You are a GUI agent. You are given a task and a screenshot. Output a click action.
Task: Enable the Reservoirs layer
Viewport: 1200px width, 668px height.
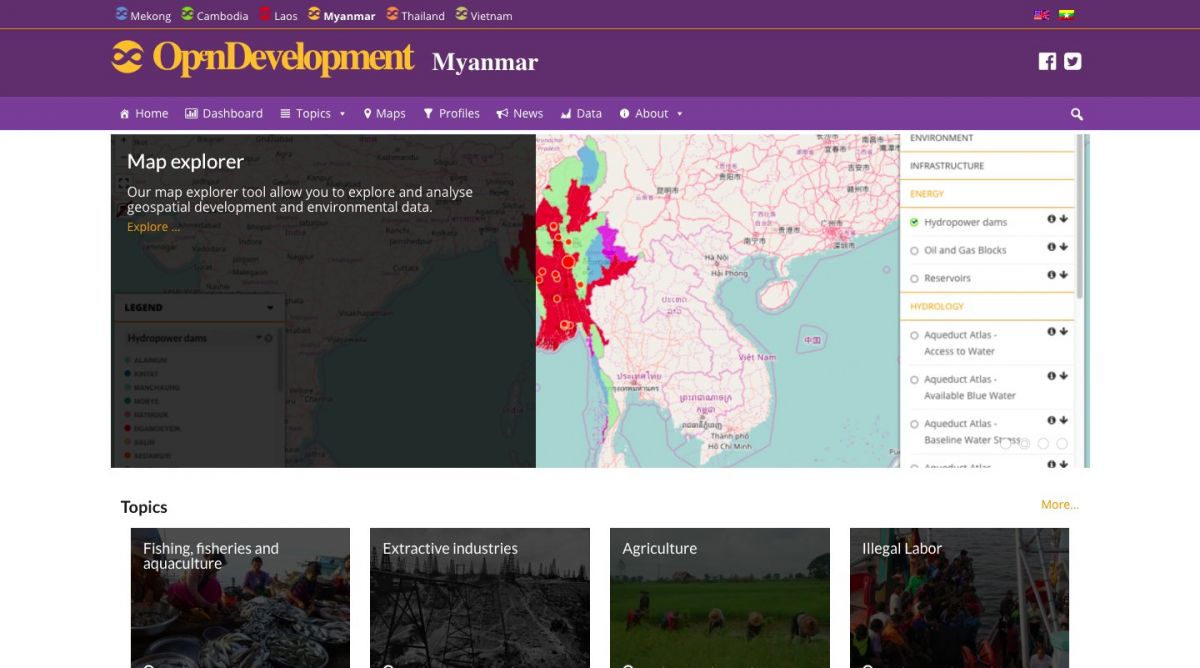click(914, 278)
